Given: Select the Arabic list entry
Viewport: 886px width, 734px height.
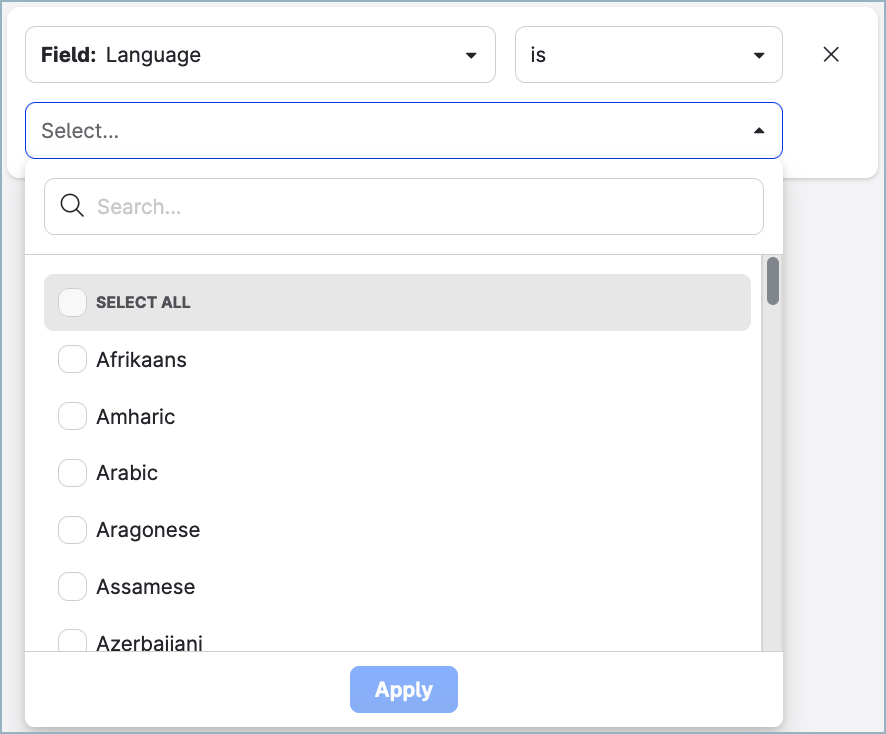Looking at the screenshot, I should (x=127, y=473).
